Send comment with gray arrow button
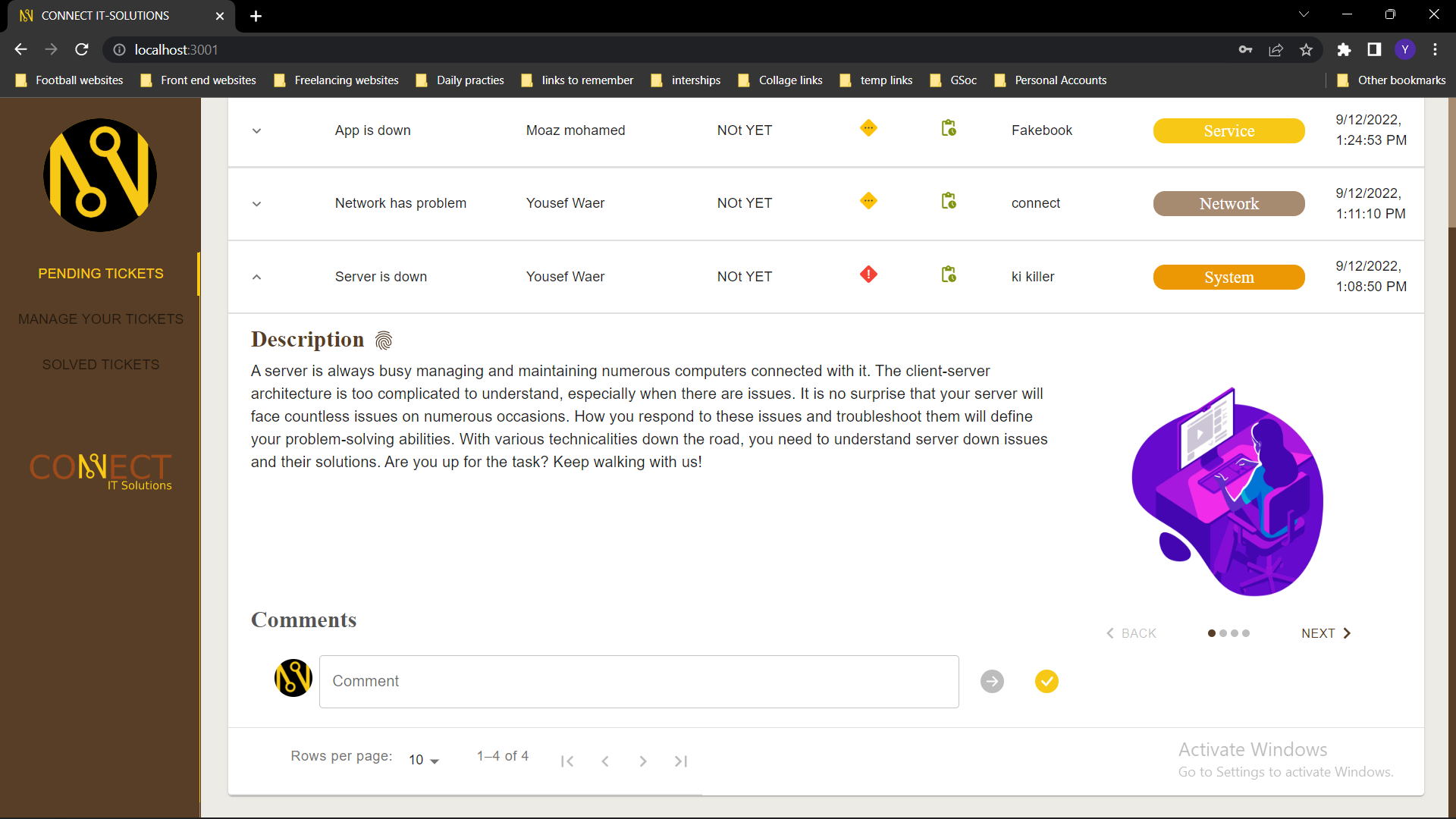The image size is (1456, 819). click(x=992, y=681)
